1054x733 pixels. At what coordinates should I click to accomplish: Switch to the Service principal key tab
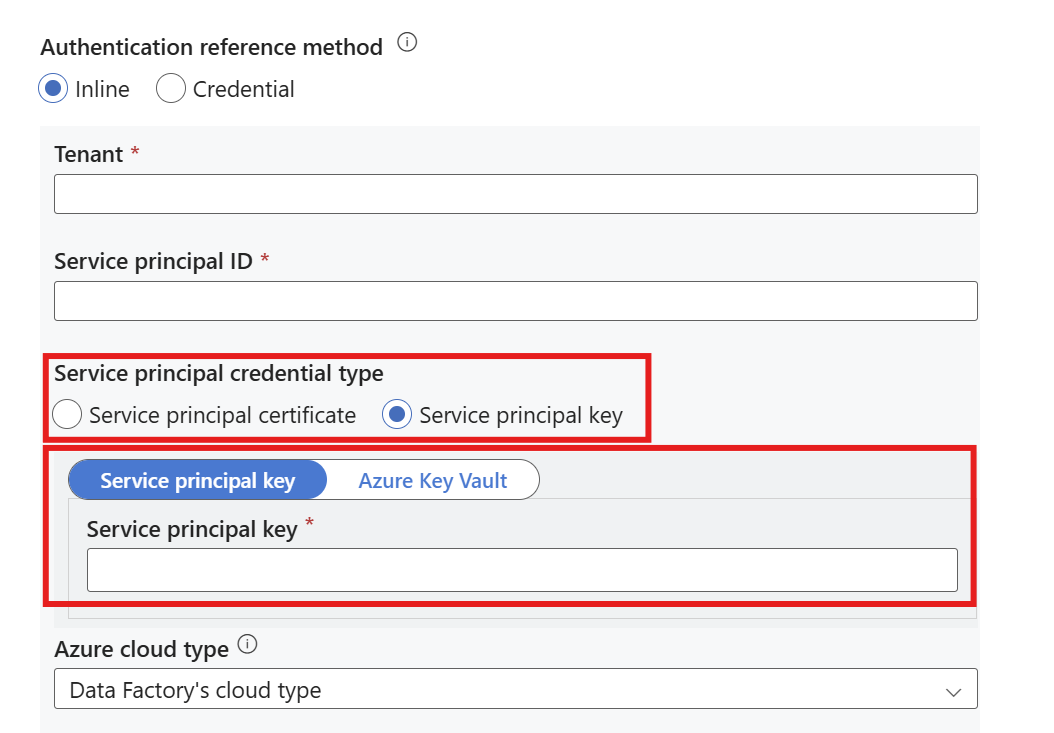(x=198, y=481)
